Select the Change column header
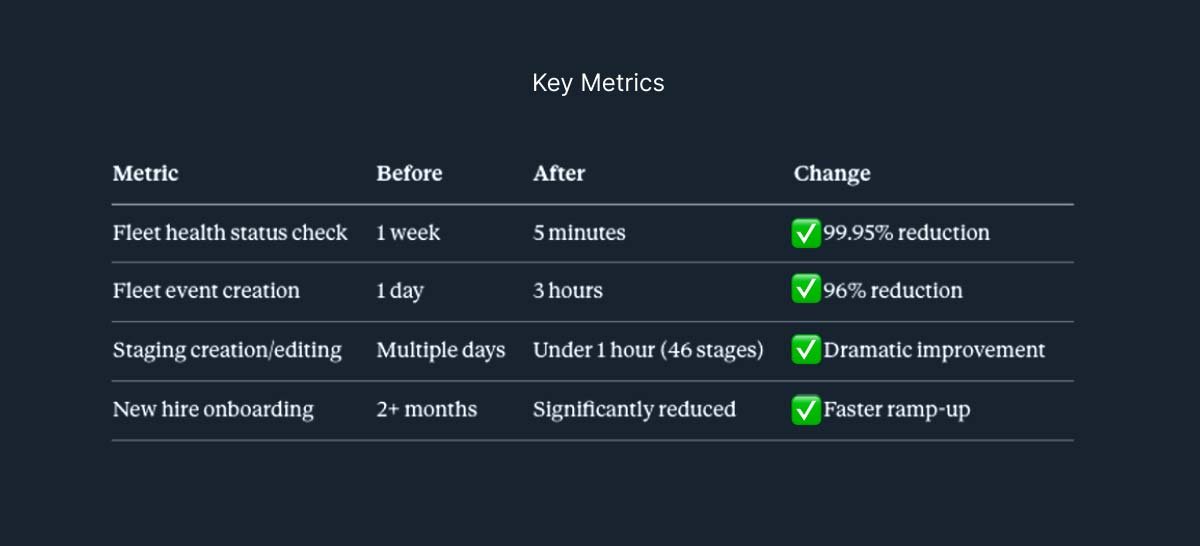1200x546 pixels. click(x=832, y=173)
